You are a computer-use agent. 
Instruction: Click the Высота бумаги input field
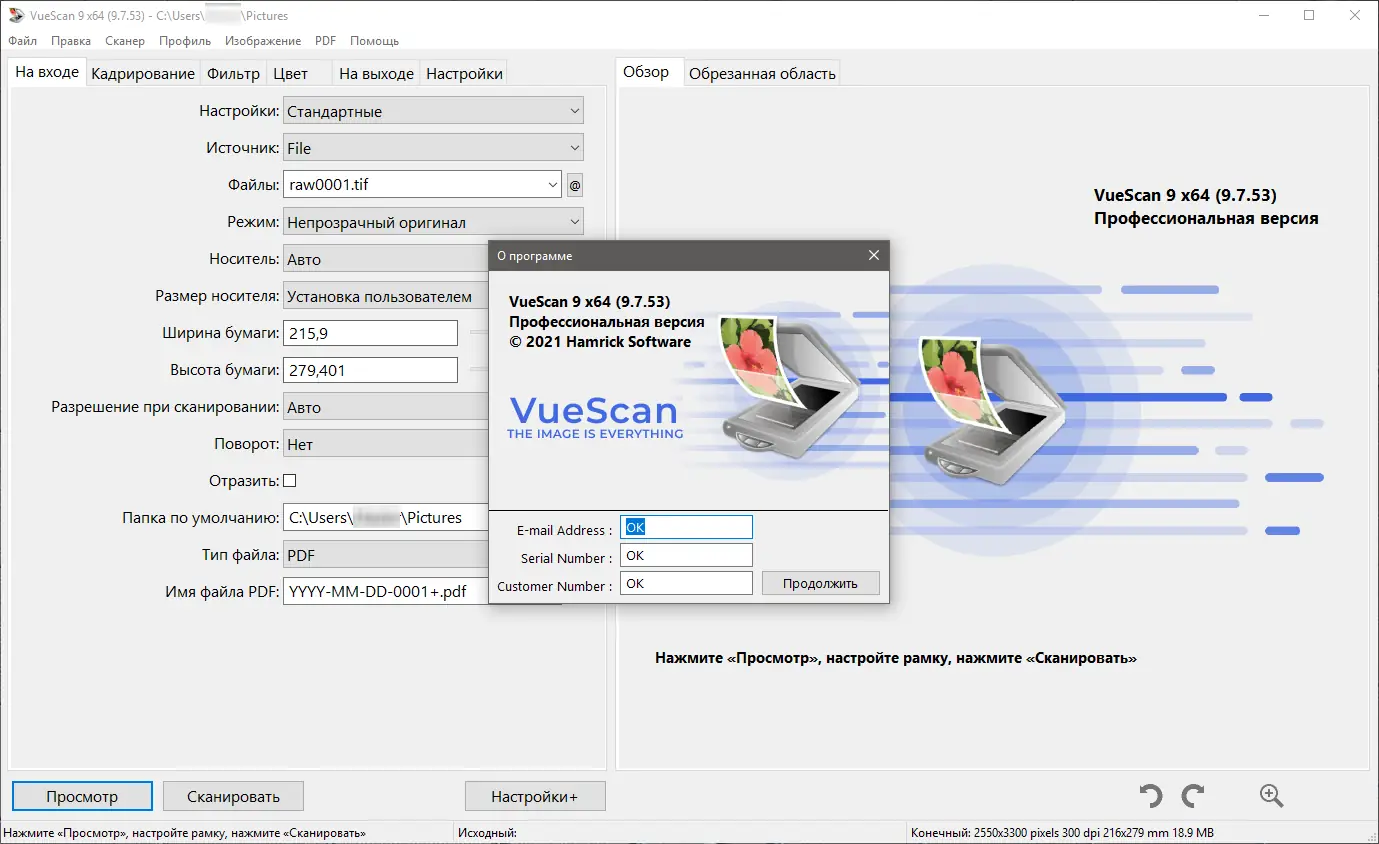[370, 370]
